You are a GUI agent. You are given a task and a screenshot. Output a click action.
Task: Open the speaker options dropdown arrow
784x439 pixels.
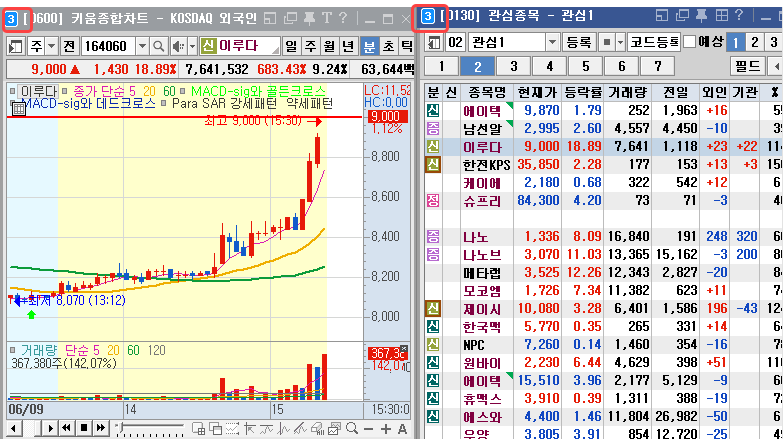tap(192, 46)
